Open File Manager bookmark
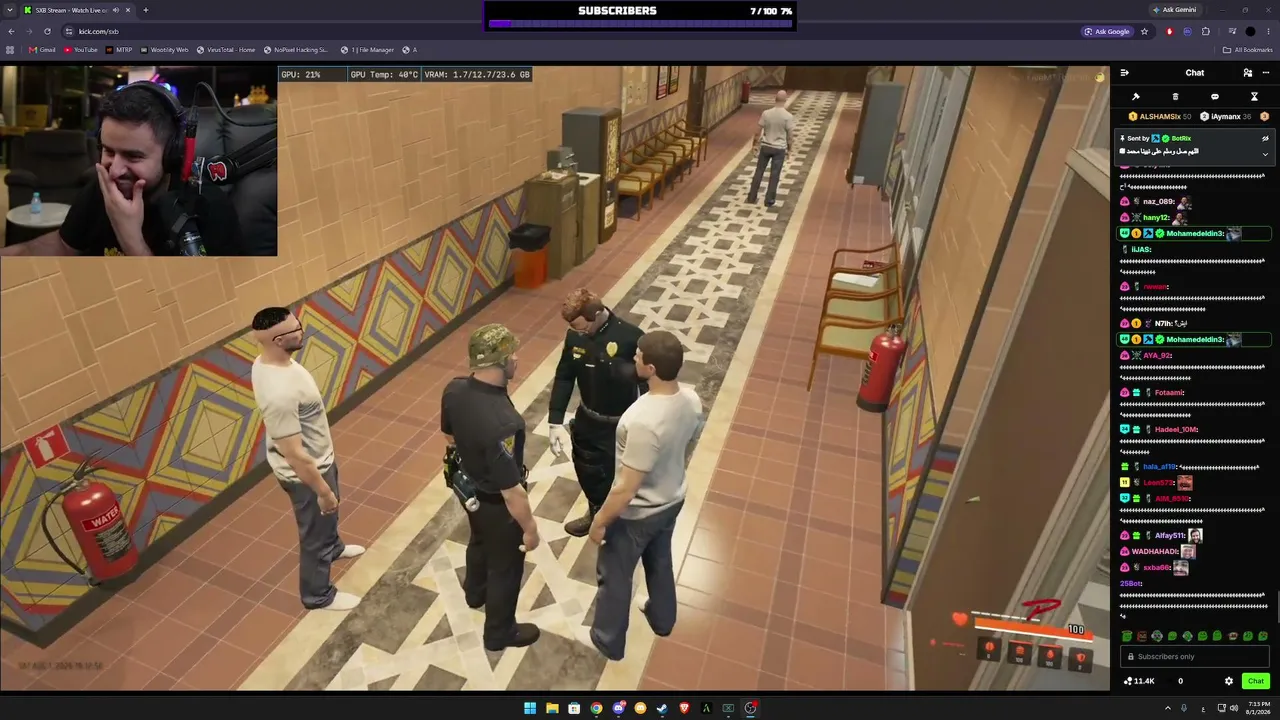Screen dimensions: 1280x720 pyautogui.click(x=367, y=50)
